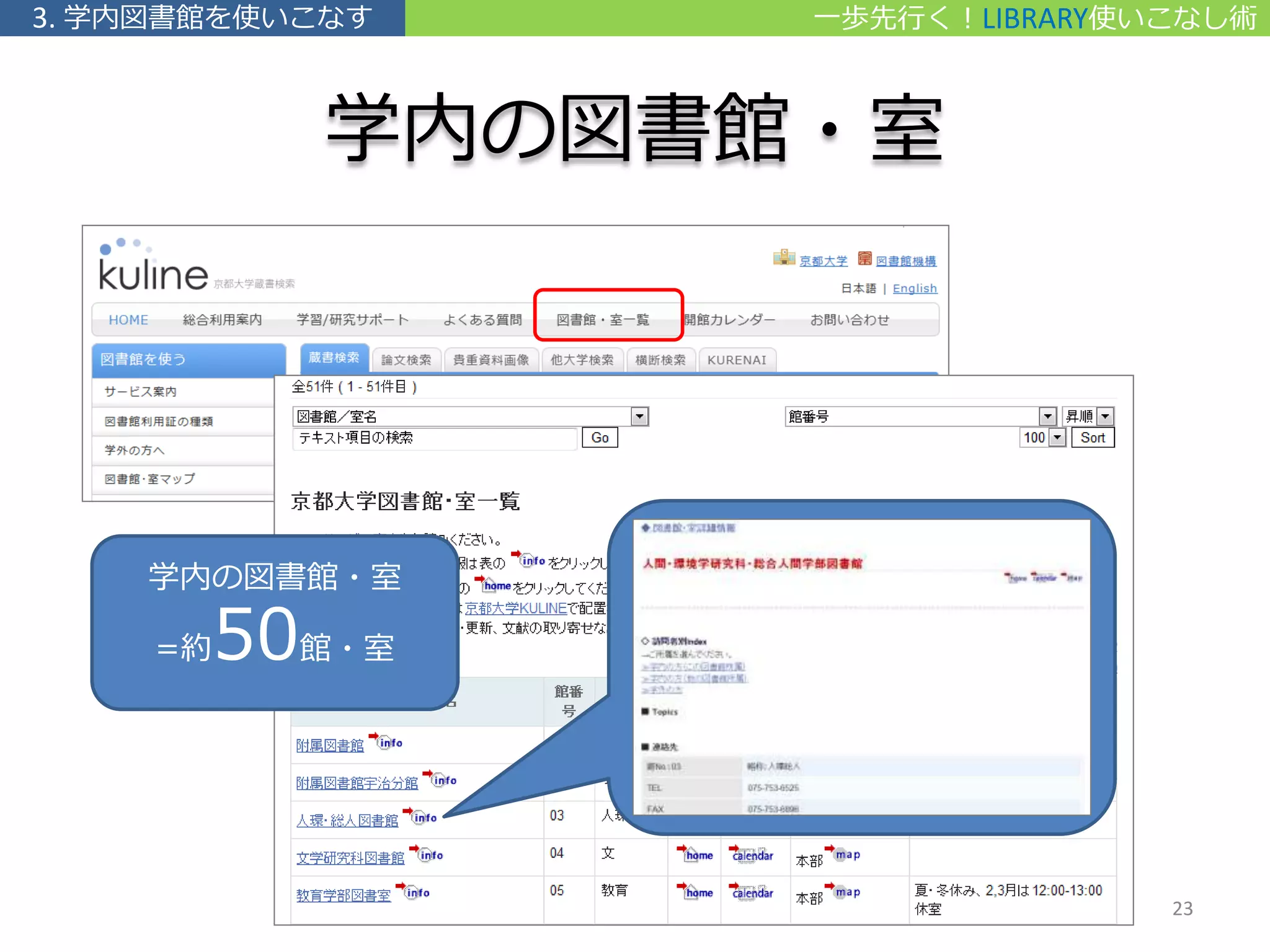Open 図書館利用証の種類 in the sidebar
Image resolution: width=1270 pixels, height=952 pixels.
184,421
